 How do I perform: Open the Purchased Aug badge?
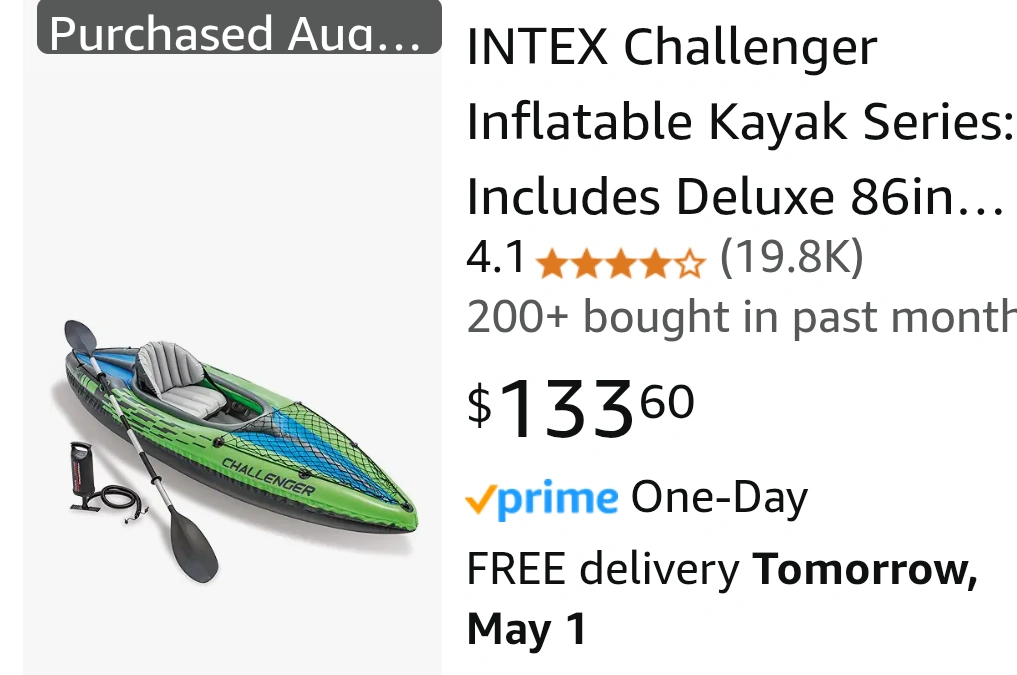pyautogui.click(x=239, y=27)
